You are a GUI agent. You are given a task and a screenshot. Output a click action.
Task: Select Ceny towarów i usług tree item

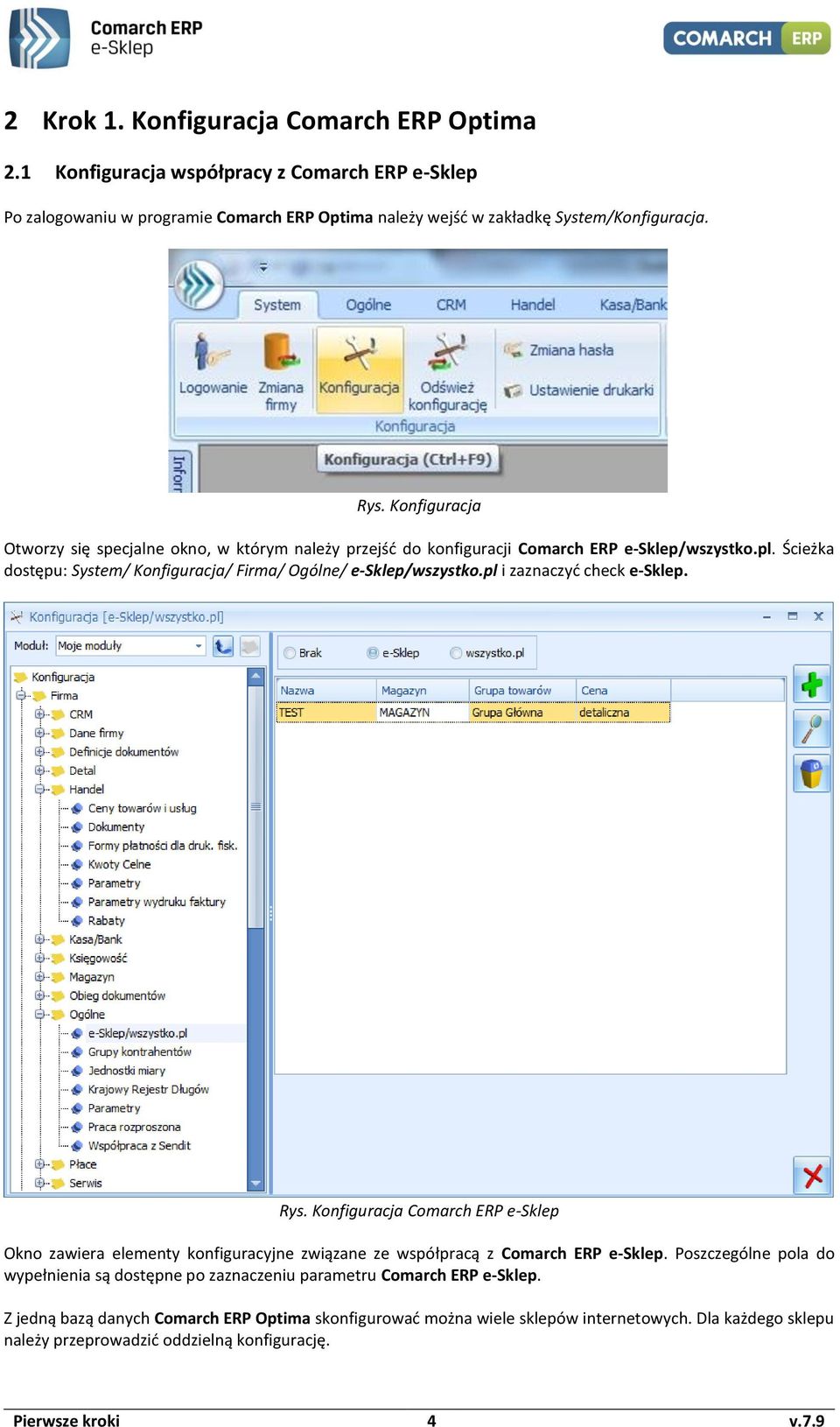click(142, 808)
